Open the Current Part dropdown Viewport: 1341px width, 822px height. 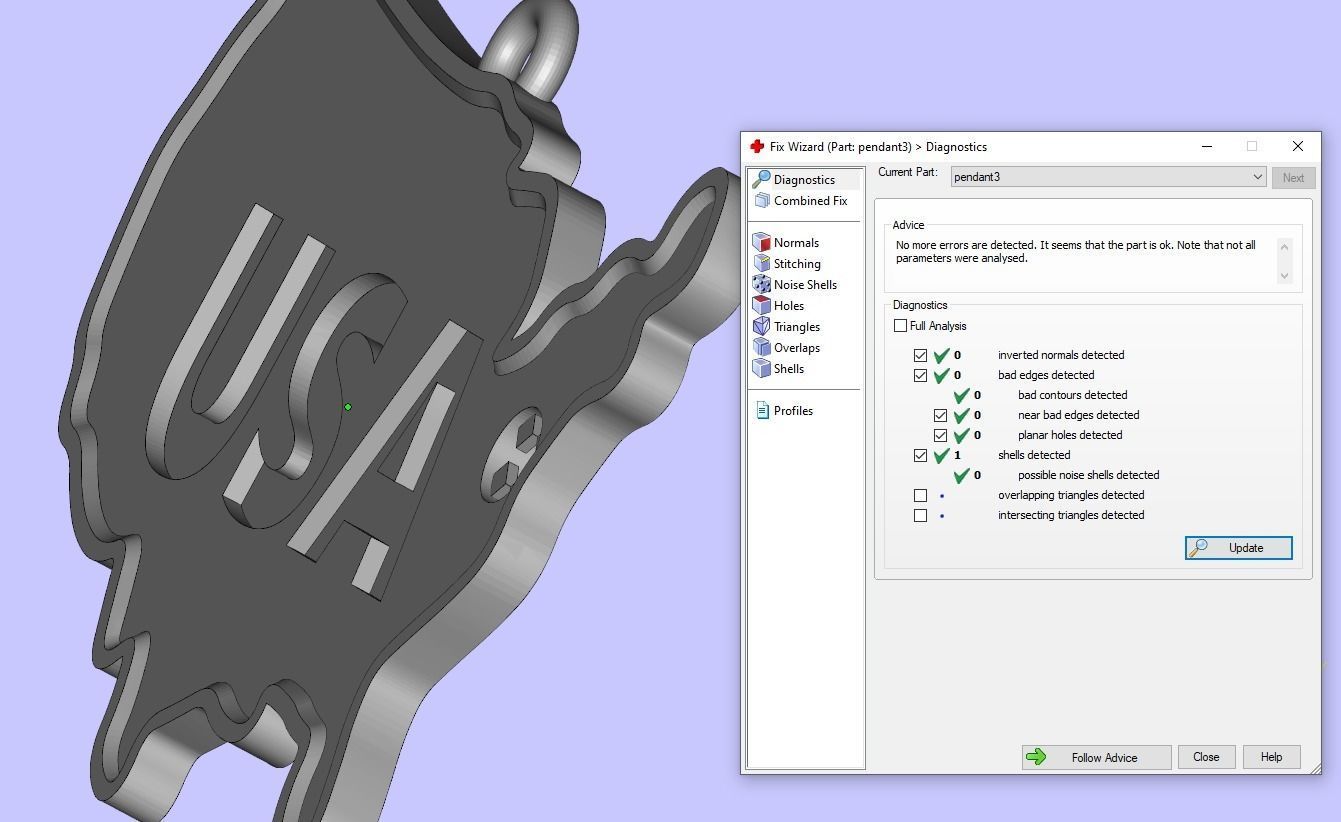(1108, 177)
